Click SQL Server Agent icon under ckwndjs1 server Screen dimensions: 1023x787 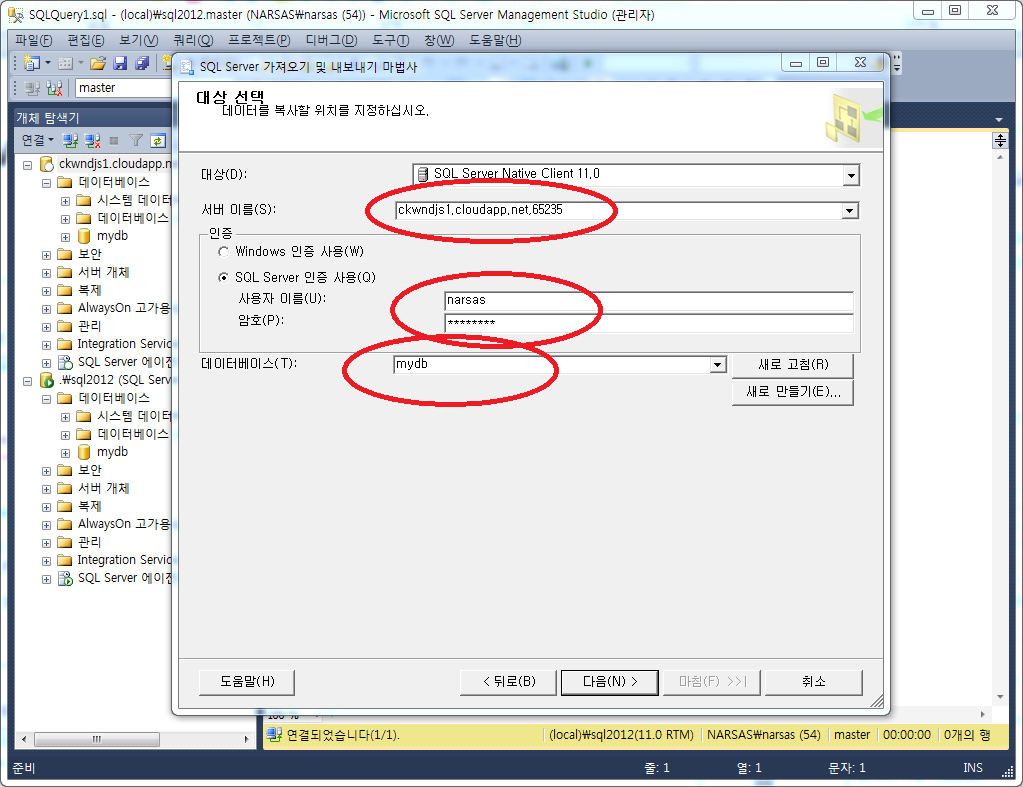coord(65,362)
